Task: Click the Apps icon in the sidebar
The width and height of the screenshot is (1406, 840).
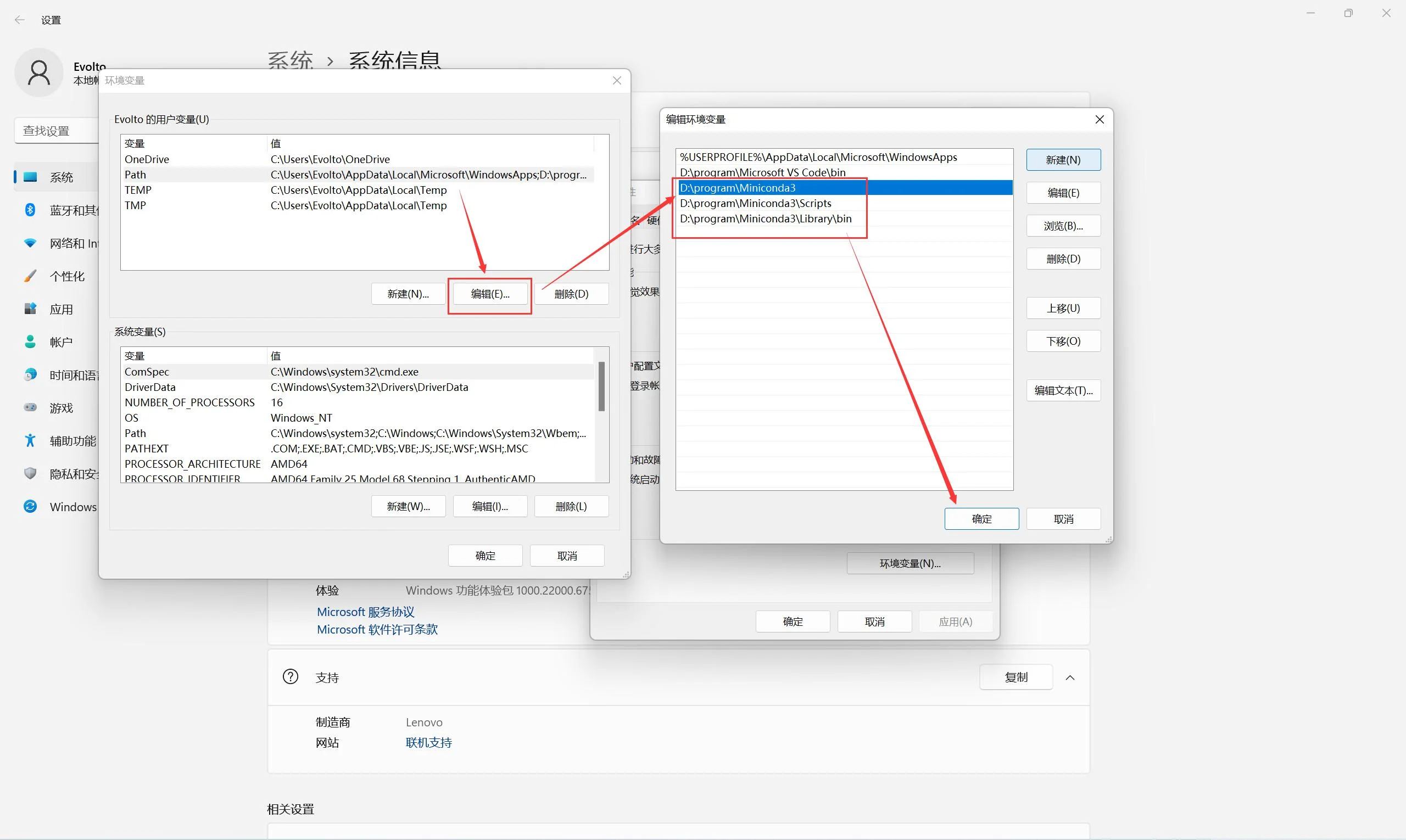Action: 30,309
